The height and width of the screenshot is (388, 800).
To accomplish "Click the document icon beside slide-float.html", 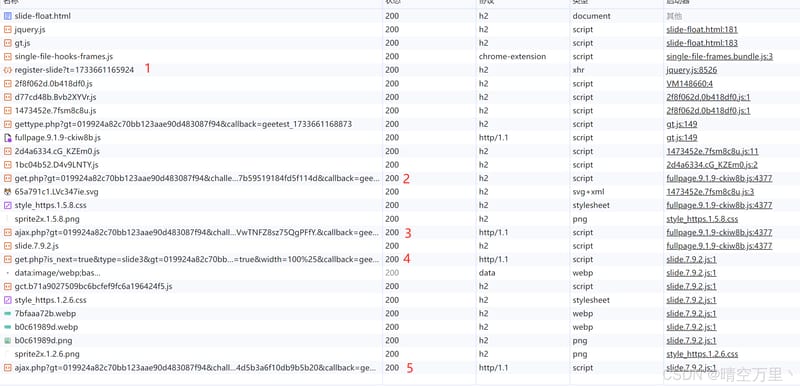I will point(7,16).
